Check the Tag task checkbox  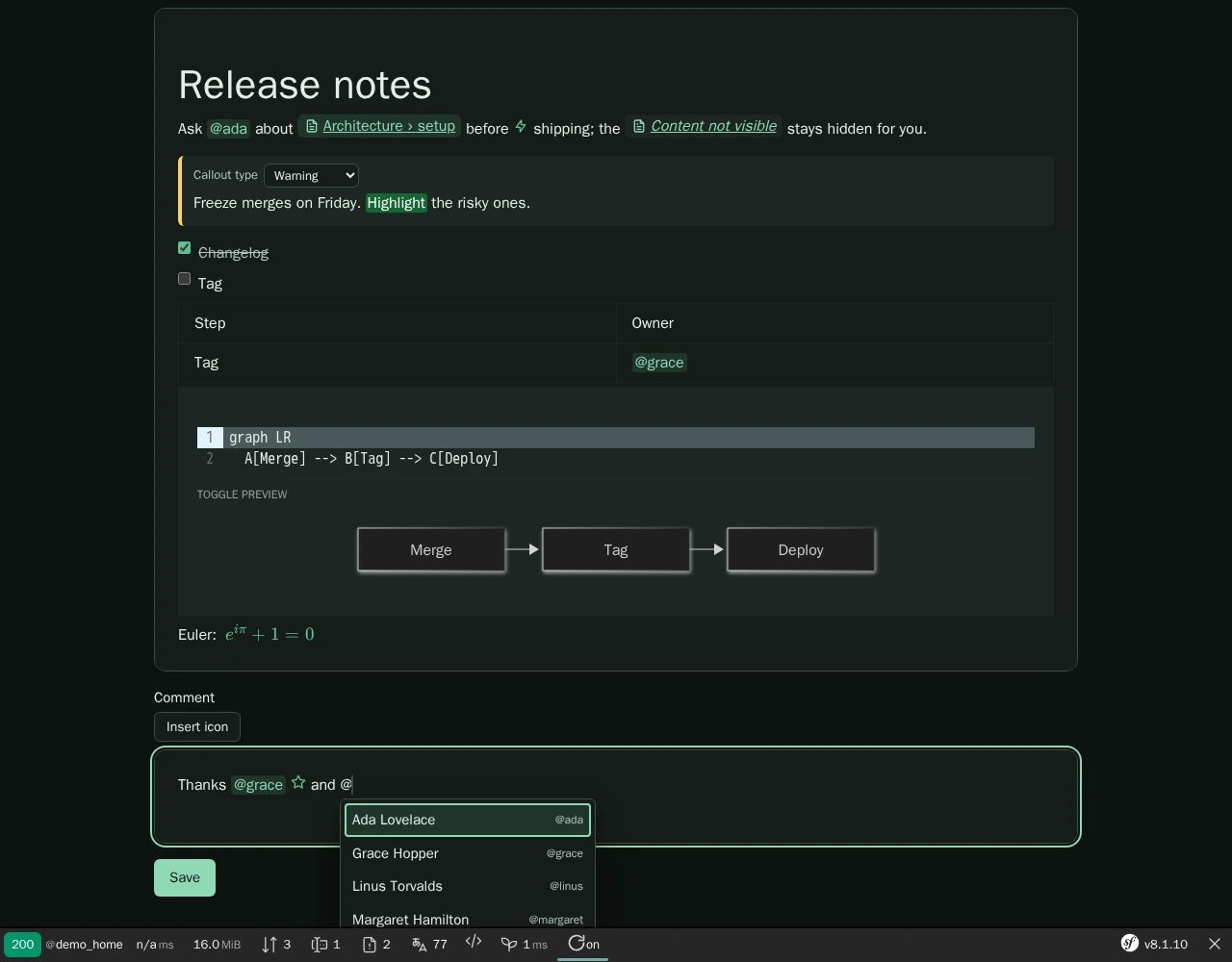(185, 279)
